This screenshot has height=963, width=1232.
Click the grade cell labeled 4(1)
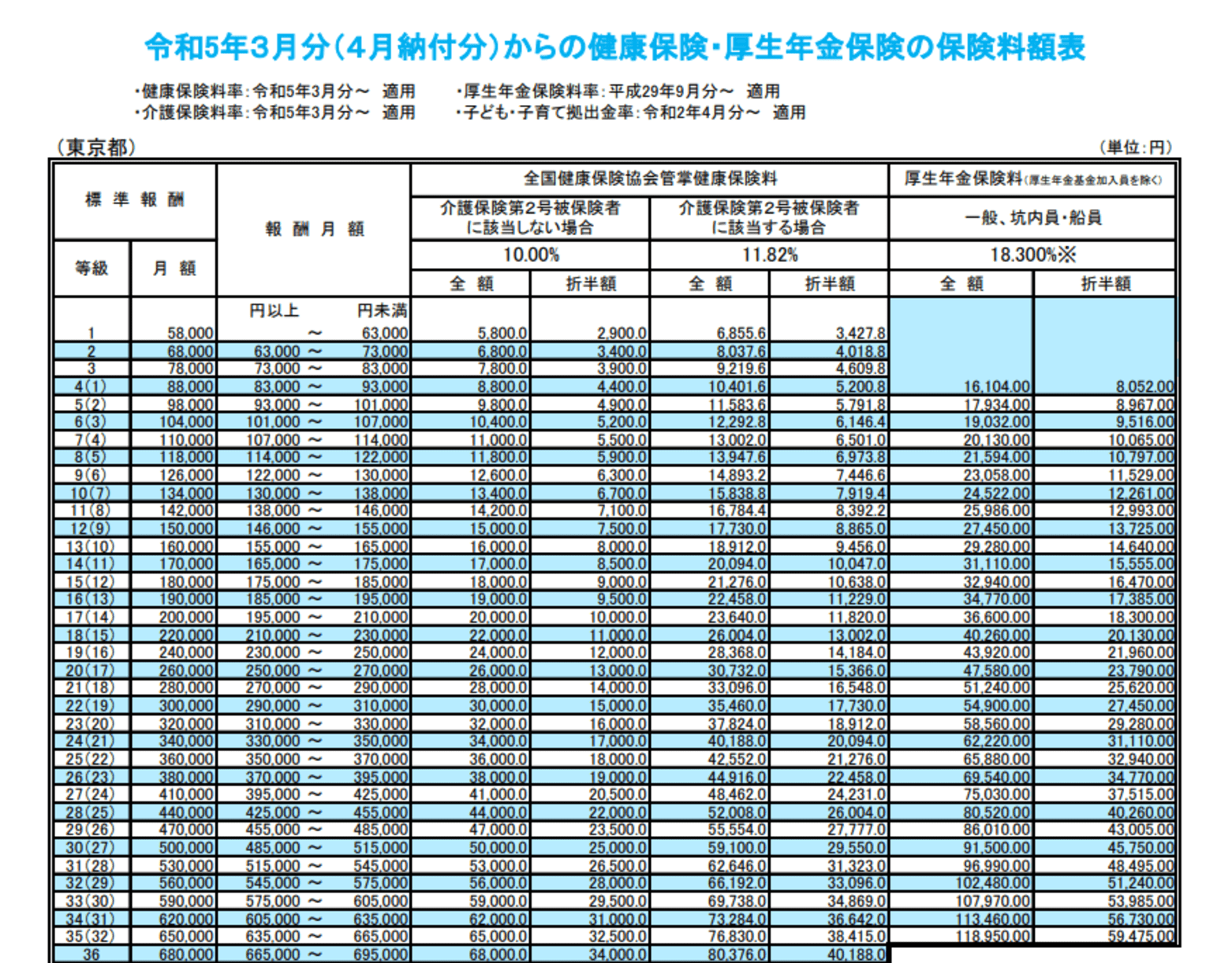(x=91, y=386)
